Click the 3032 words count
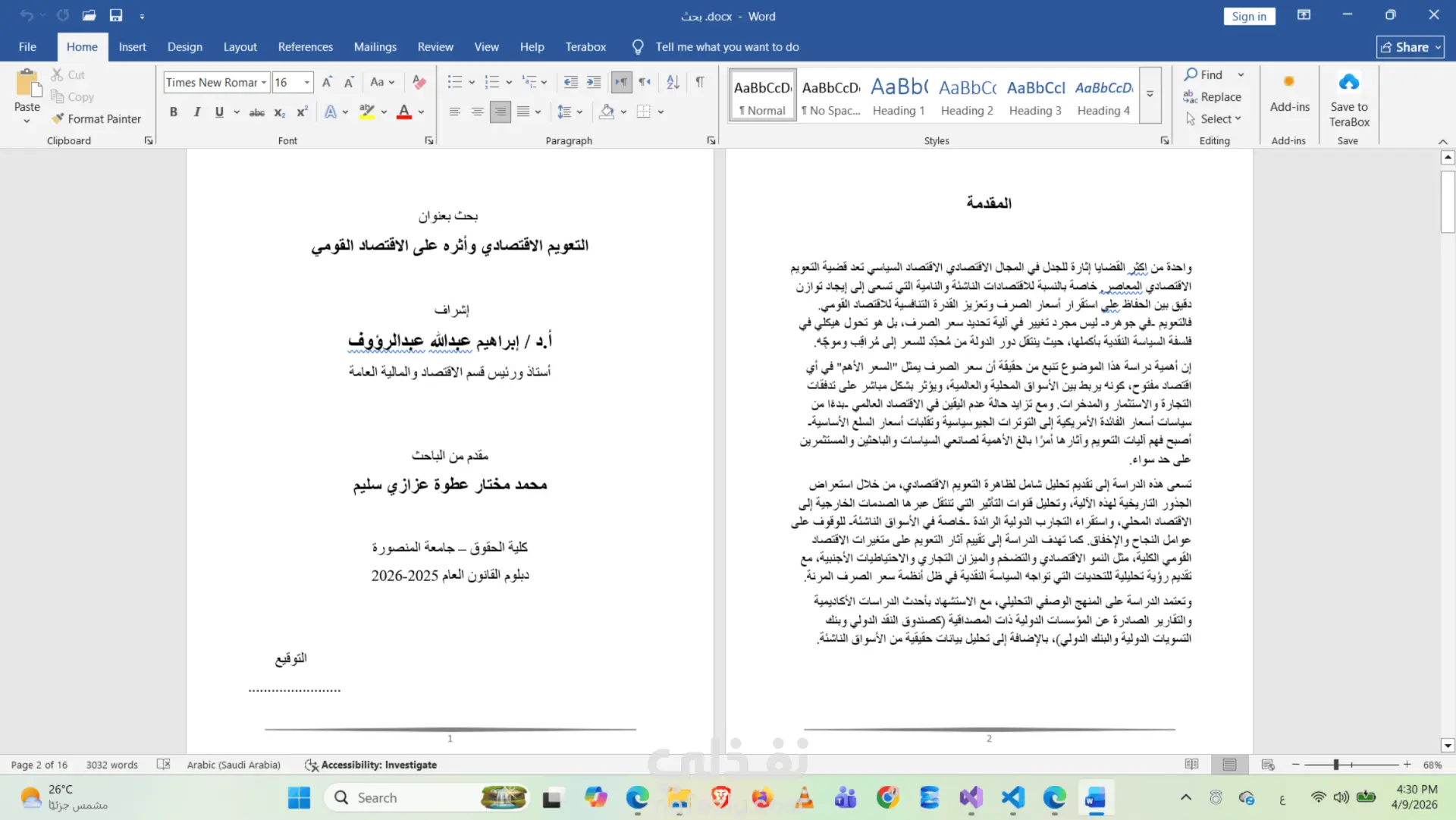This screenshot has height=820, width=1456. coord(112,765)
